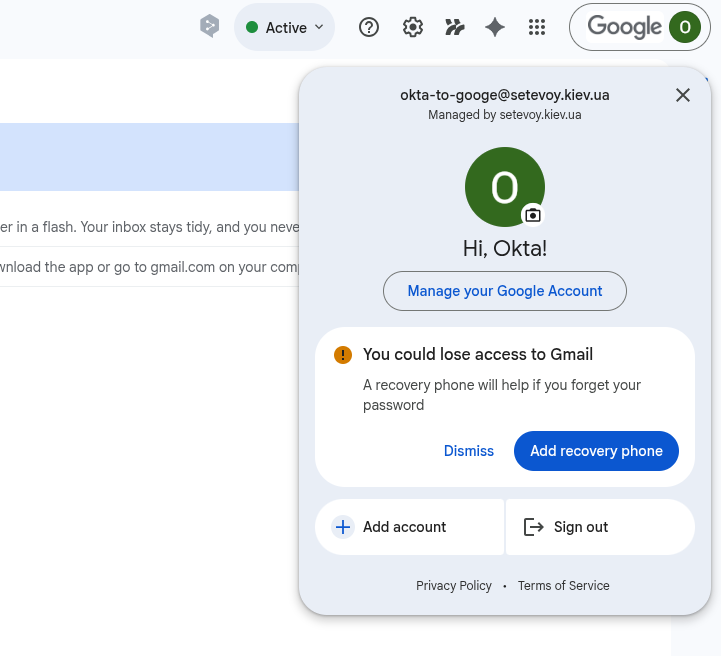Open the Gemini sparkle icon
The width and height of the screenshot is (721, 656).
[x=495, y=28]
